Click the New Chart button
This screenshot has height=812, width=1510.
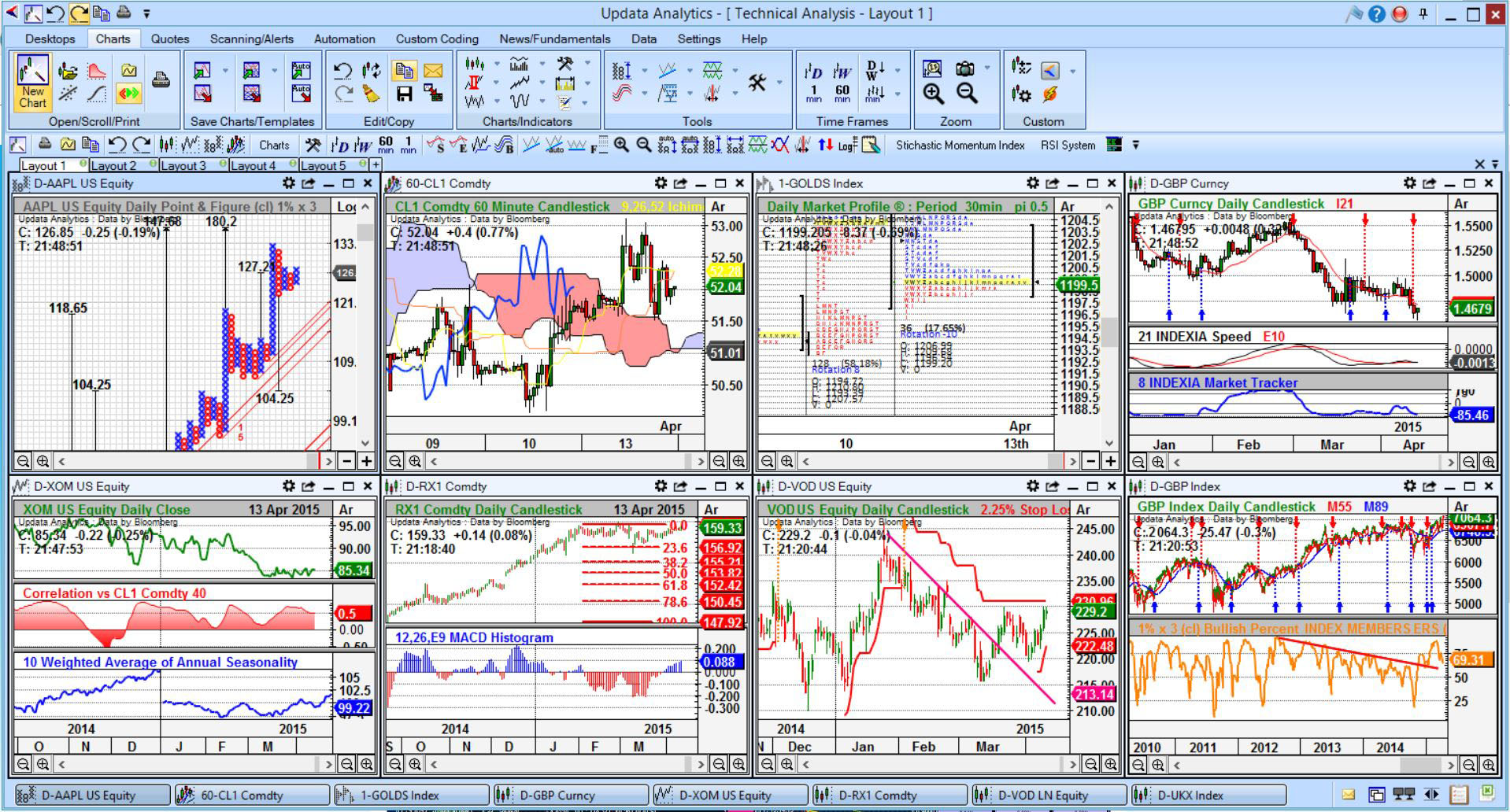pos(32,82)
